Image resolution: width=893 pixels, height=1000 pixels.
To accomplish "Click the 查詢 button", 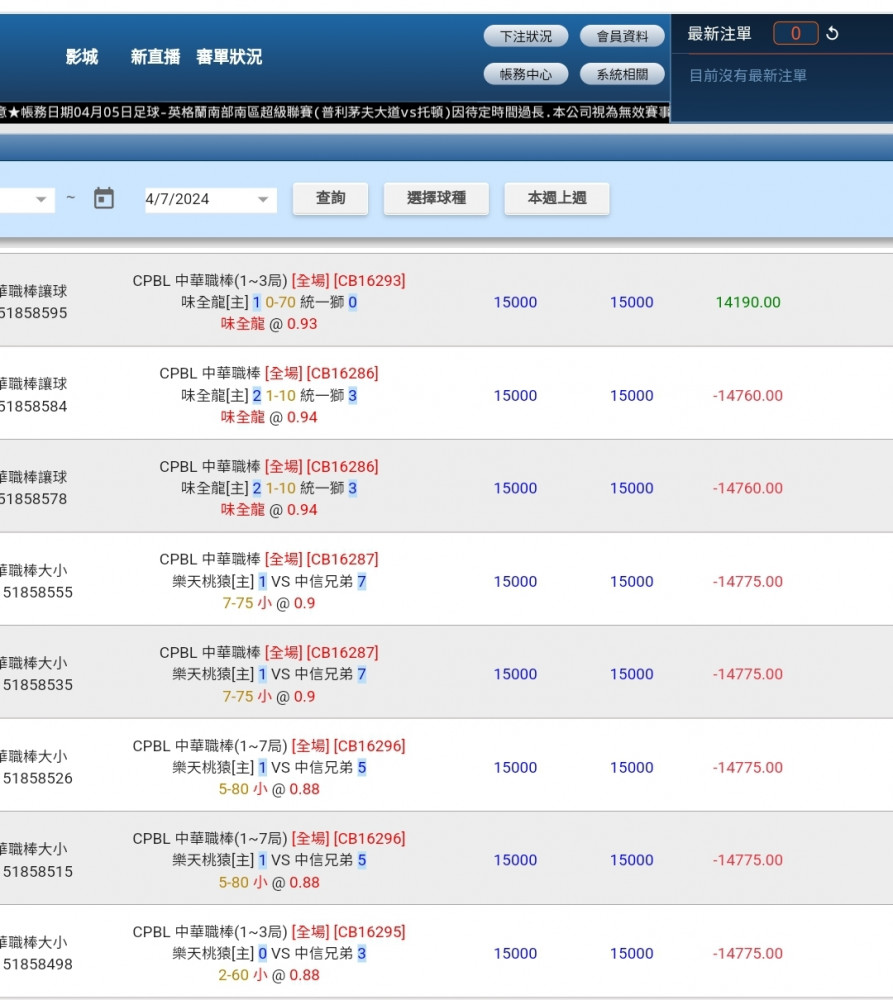I will coord(330,198).
